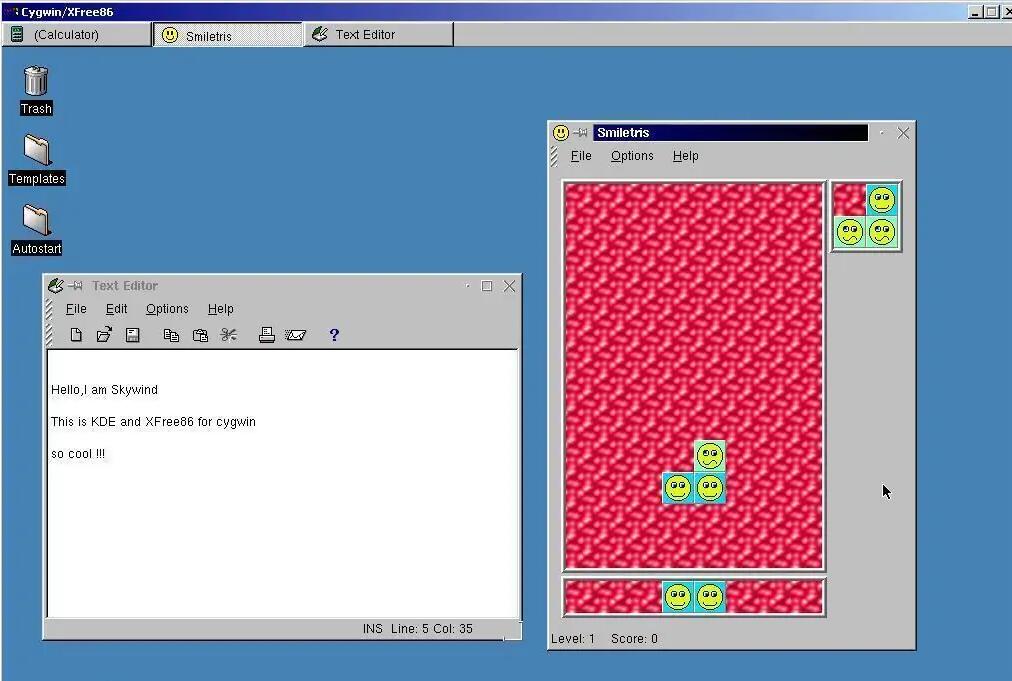Print the document using the printer icon

point(266,335)
